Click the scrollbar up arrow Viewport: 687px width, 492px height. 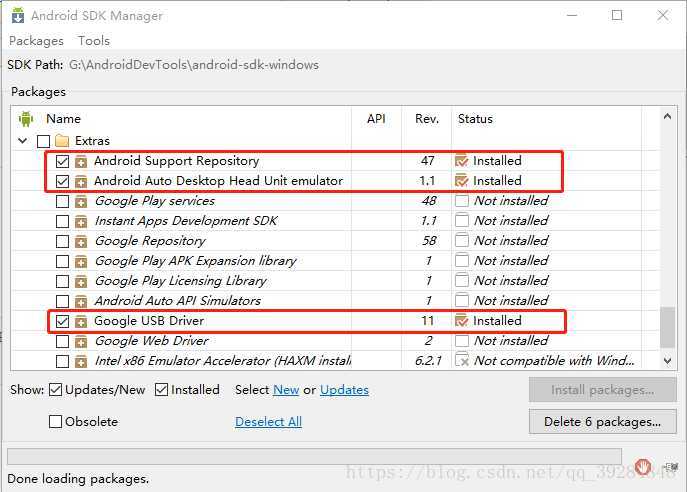pos(667,117)
